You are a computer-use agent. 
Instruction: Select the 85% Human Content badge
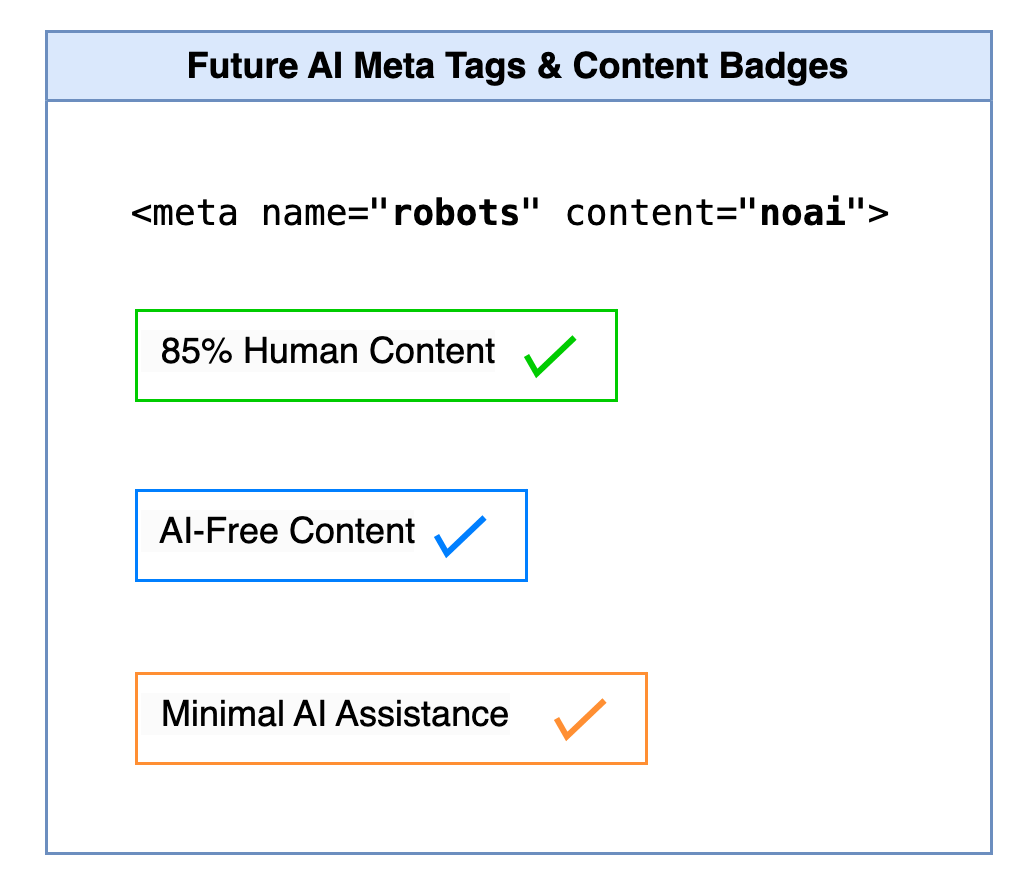point(376,356)
